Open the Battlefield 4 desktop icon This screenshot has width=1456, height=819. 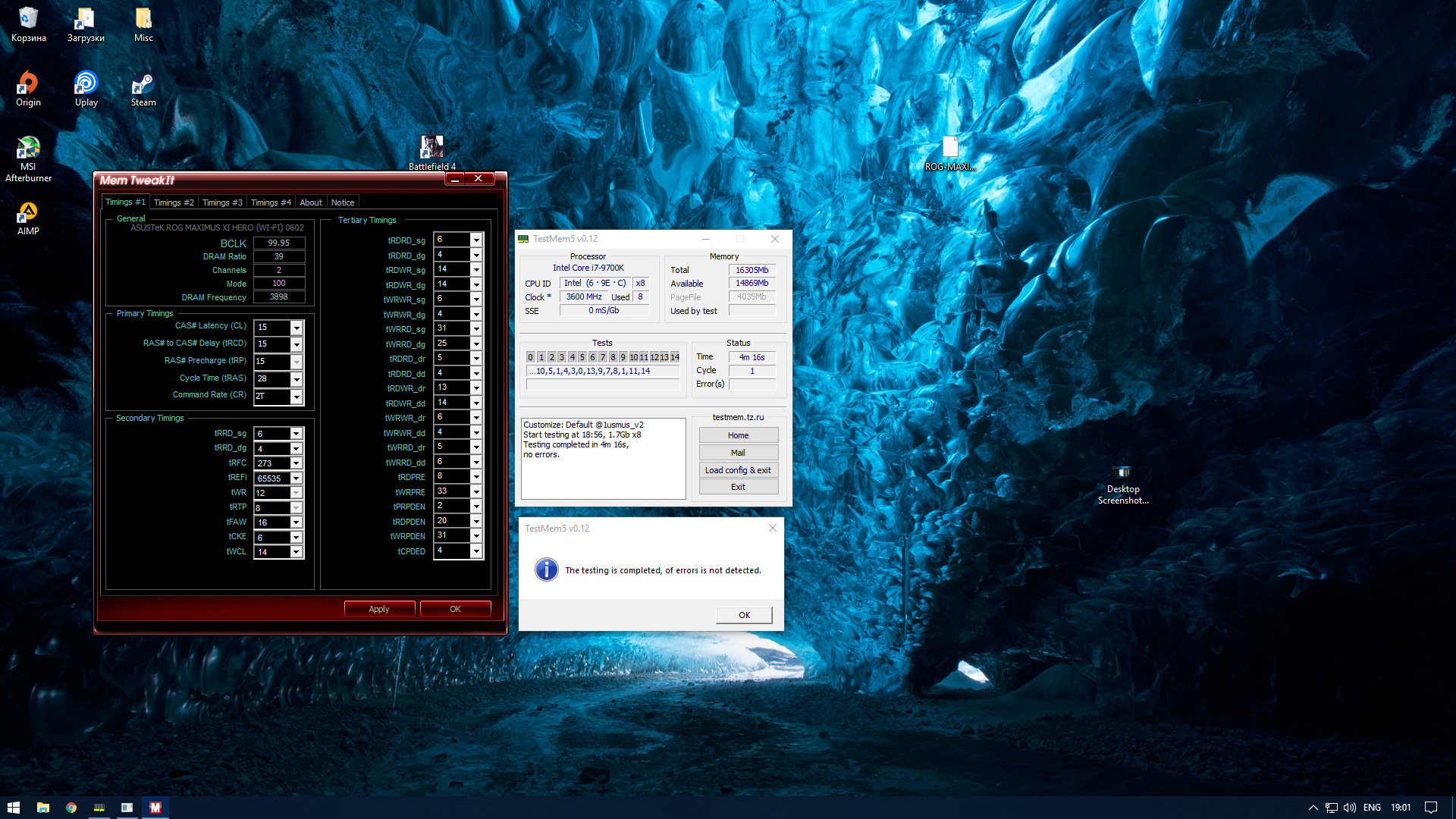[431, 147]
